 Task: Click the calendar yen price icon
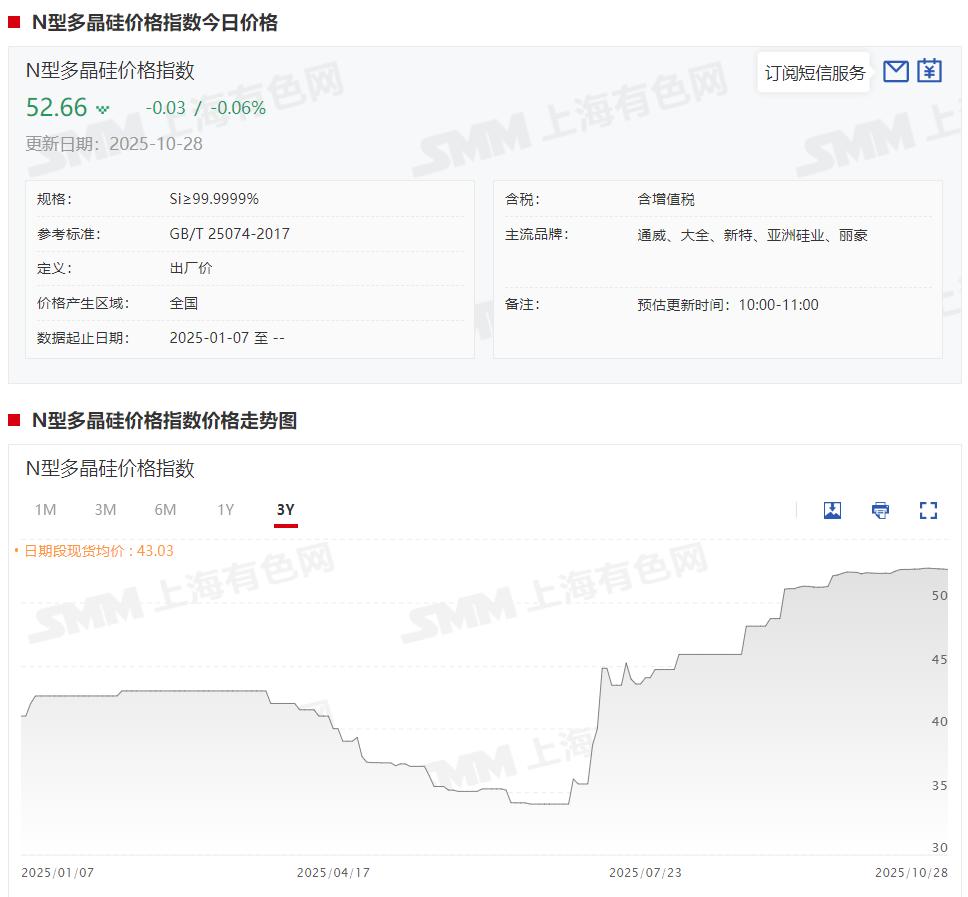(930, 71)
